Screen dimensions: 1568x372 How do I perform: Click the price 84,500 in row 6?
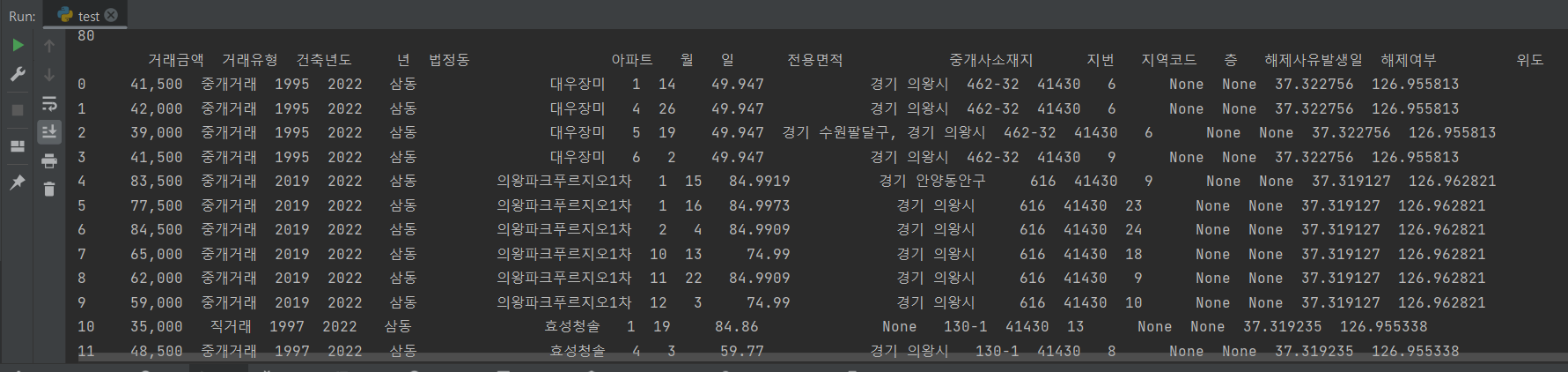click(157, 230)
